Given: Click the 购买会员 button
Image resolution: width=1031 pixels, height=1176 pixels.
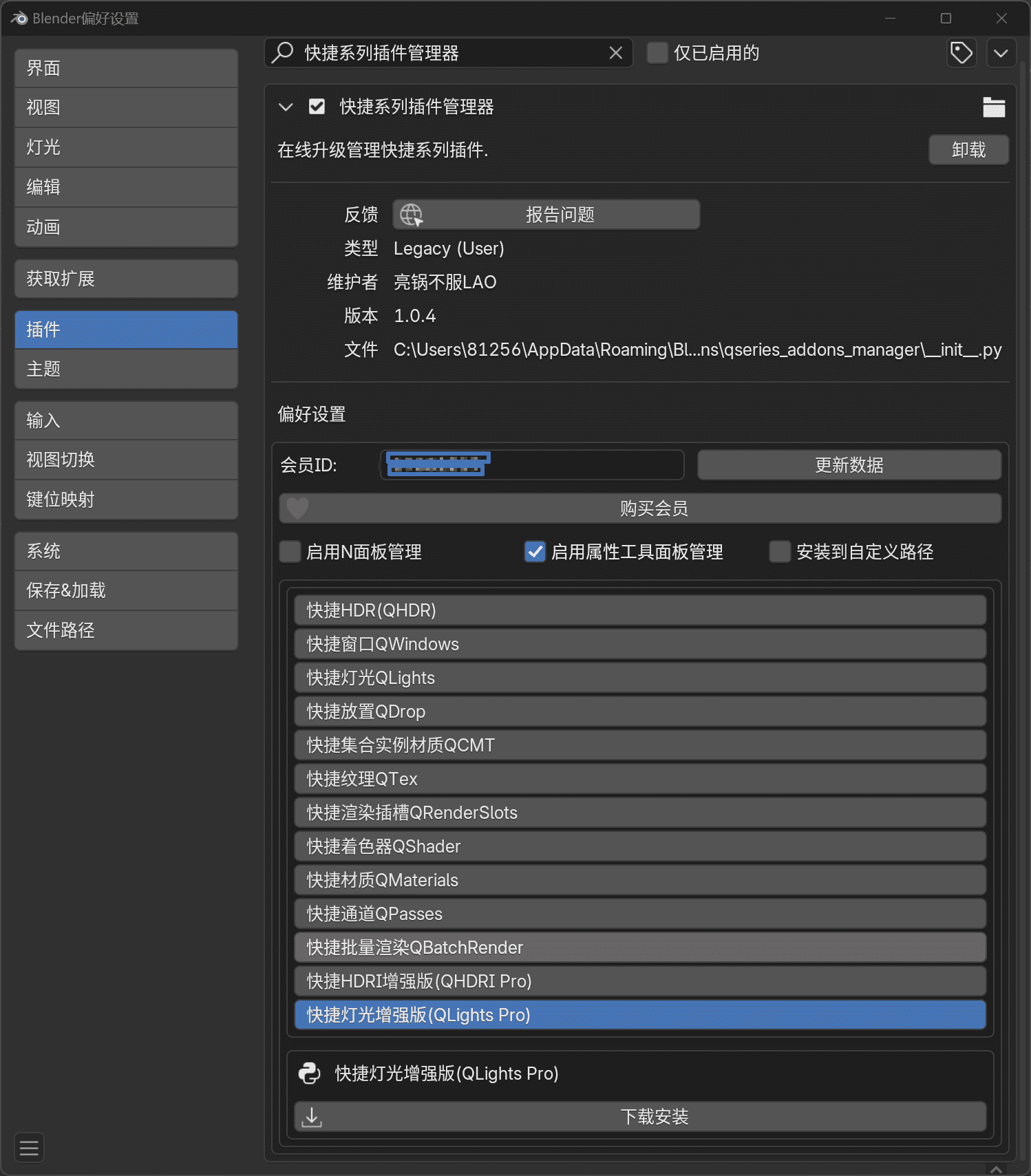Looking at the screenshot, I should 640,509.
